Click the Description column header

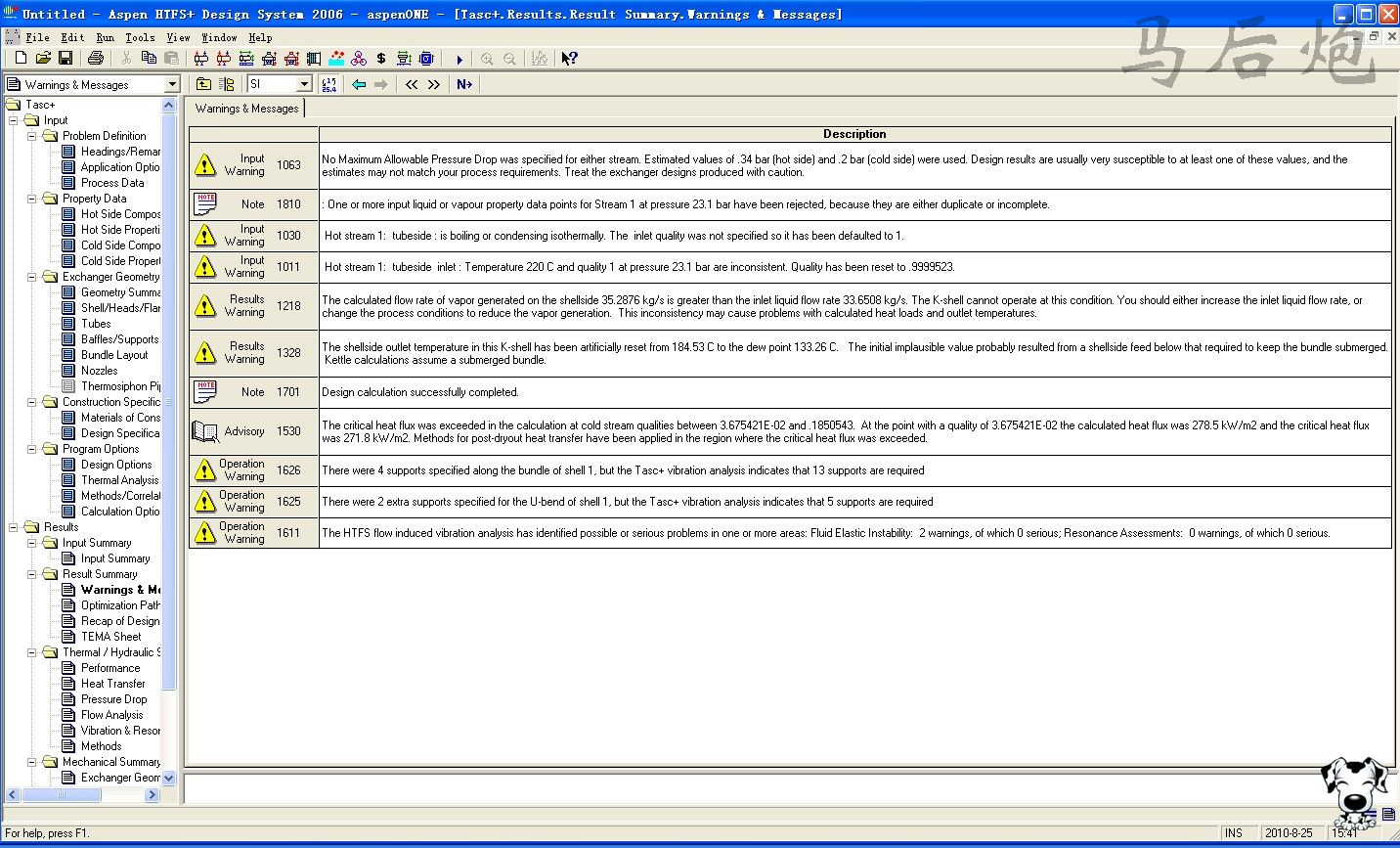point(854,134)
